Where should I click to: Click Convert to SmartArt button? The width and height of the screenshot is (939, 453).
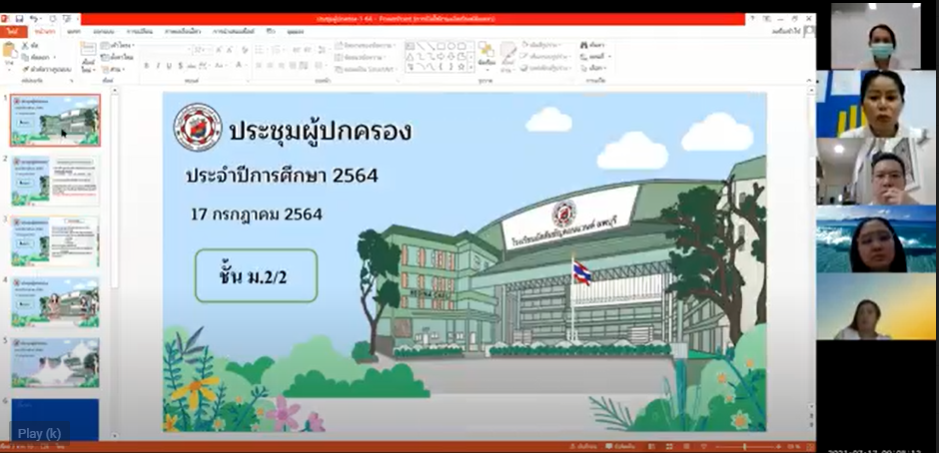pos(368,70)
